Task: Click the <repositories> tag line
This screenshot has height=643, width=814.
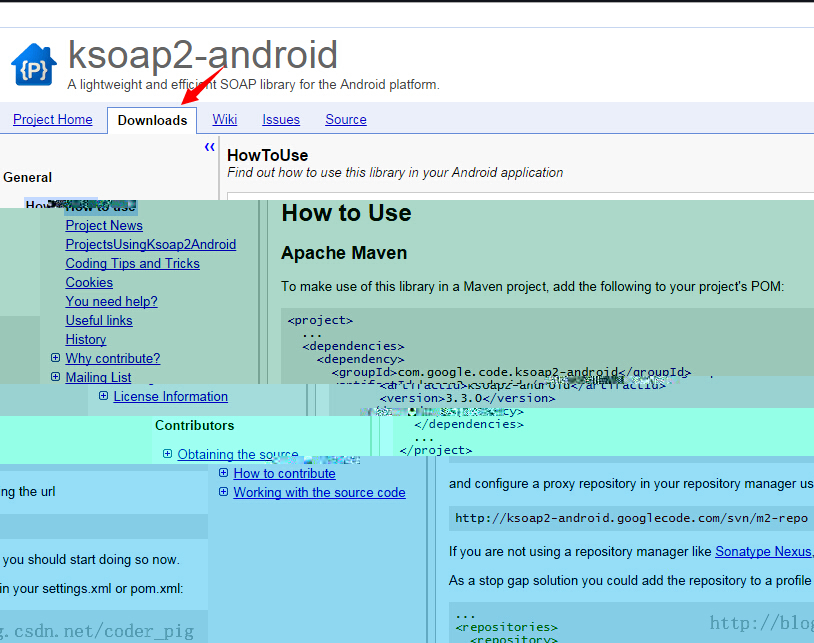Action: (x=506, y=627)
